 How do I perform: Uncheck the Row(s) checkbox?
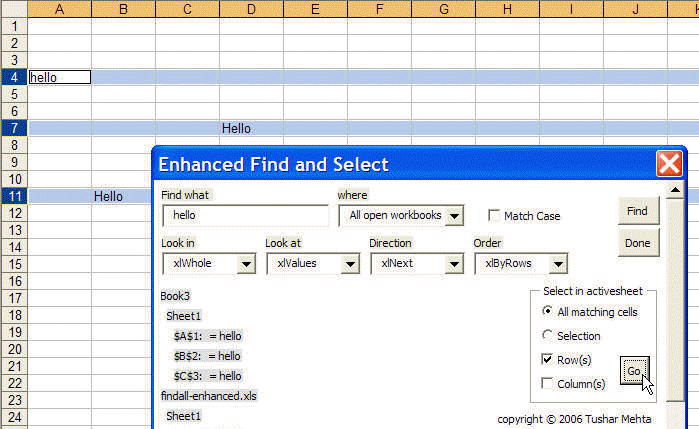pos(546,359)
